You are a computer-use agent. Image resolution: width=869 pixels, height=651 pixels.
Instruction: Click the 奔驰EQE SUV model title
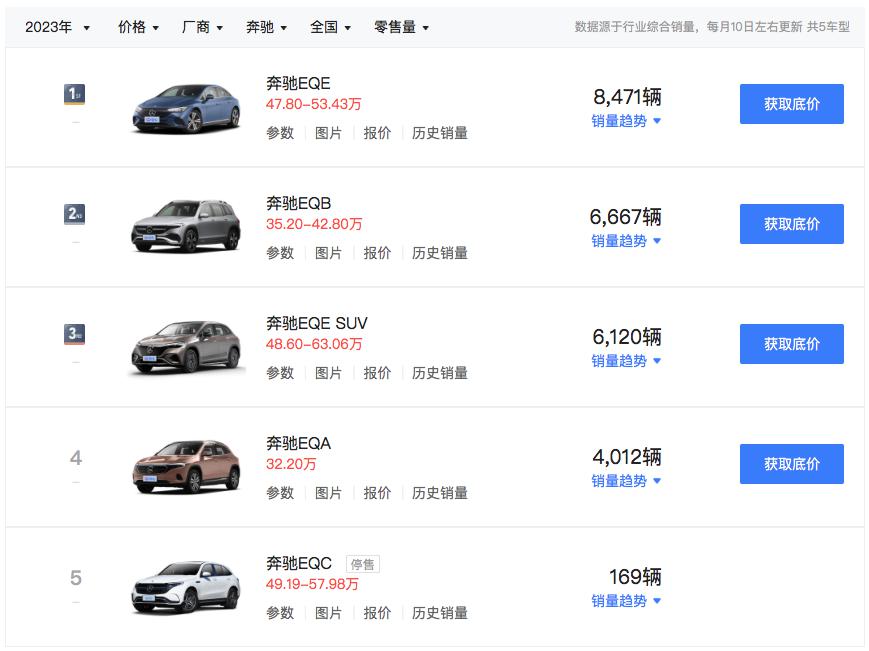[x=316, y=323]
